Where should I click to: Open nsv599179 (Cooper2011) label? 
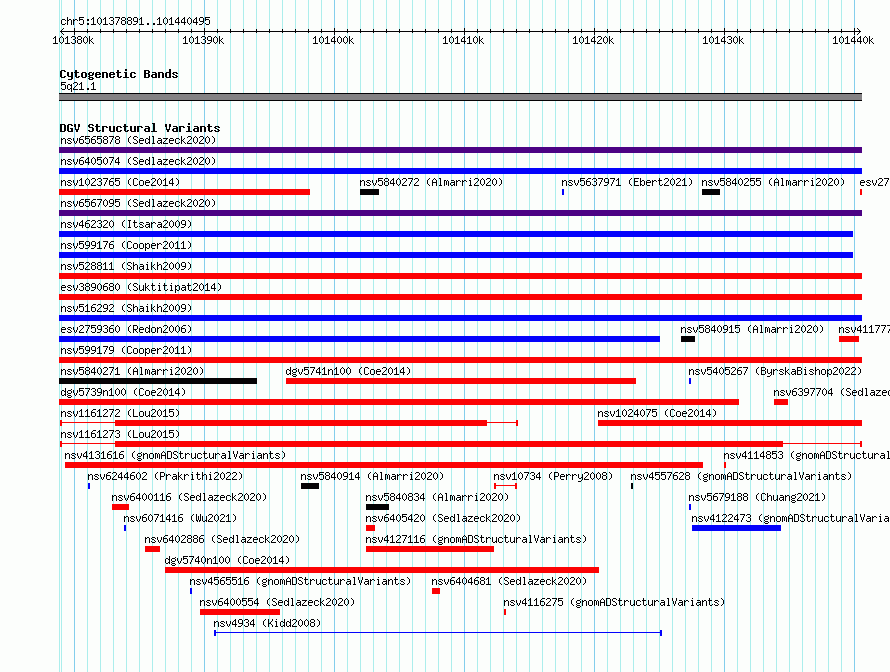coord(126,350)
